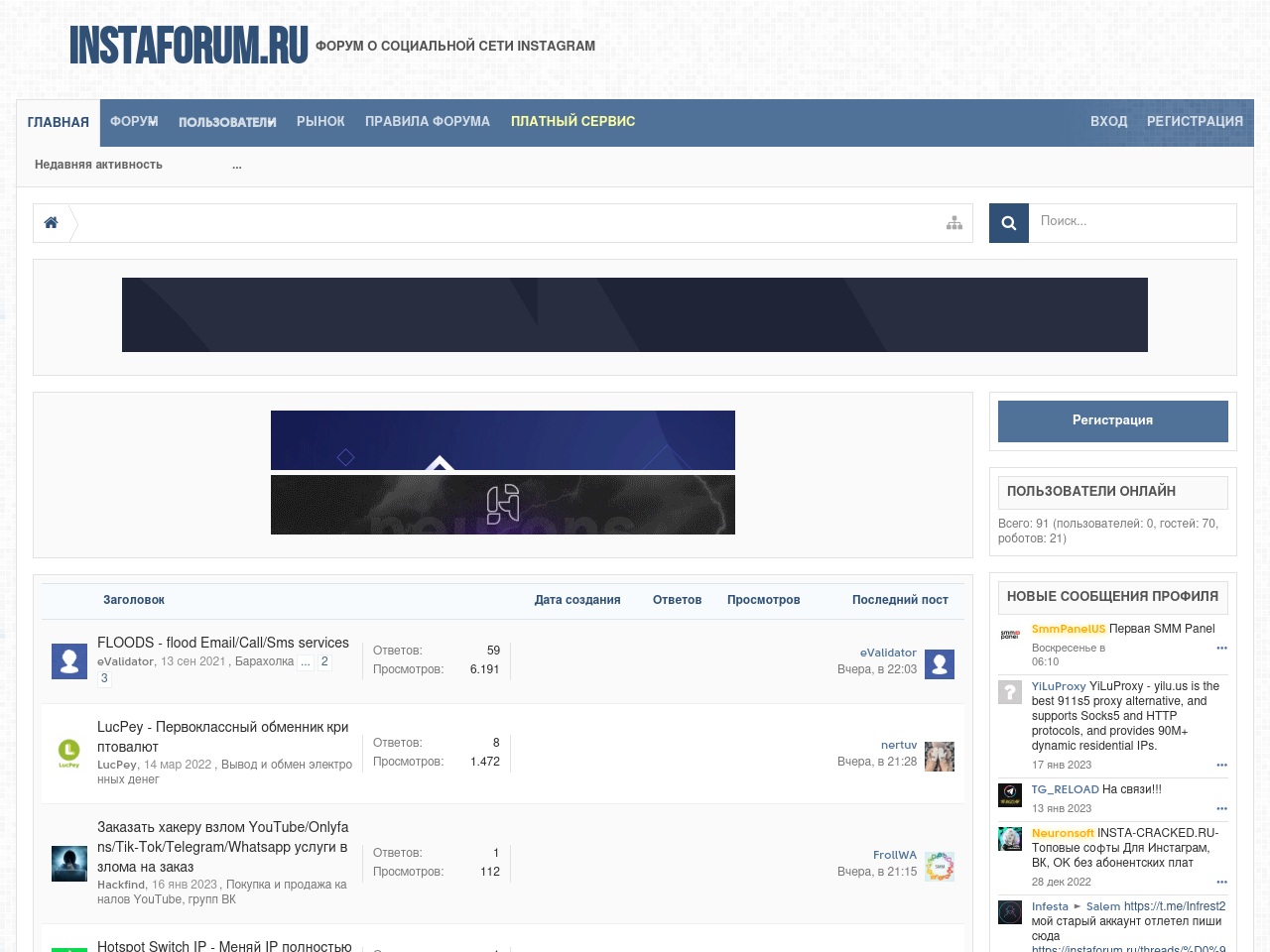Open eValidator last poster name

(x=888, y=653)
